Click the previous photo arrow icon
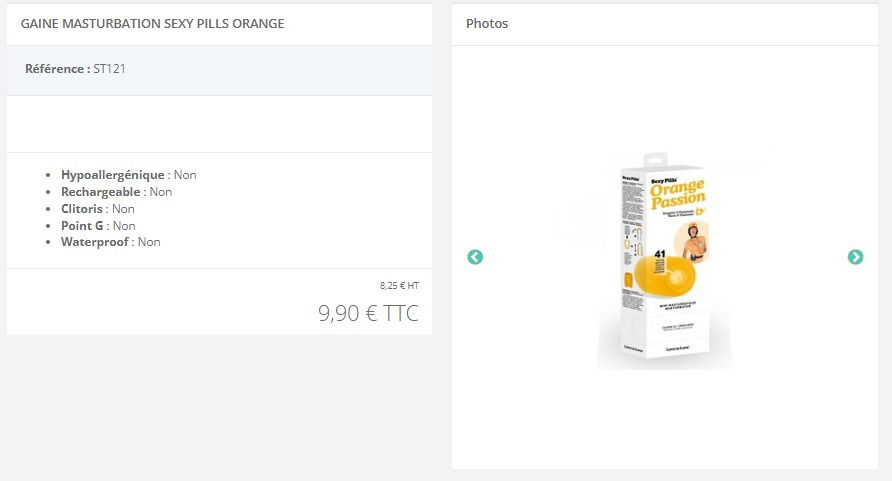This screenshot has width=892, height=481. (x=475, y=257)
